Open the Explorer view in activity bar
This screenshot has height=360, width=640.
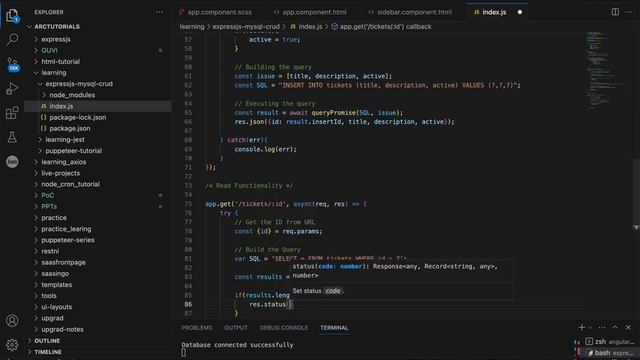[12, 16]
